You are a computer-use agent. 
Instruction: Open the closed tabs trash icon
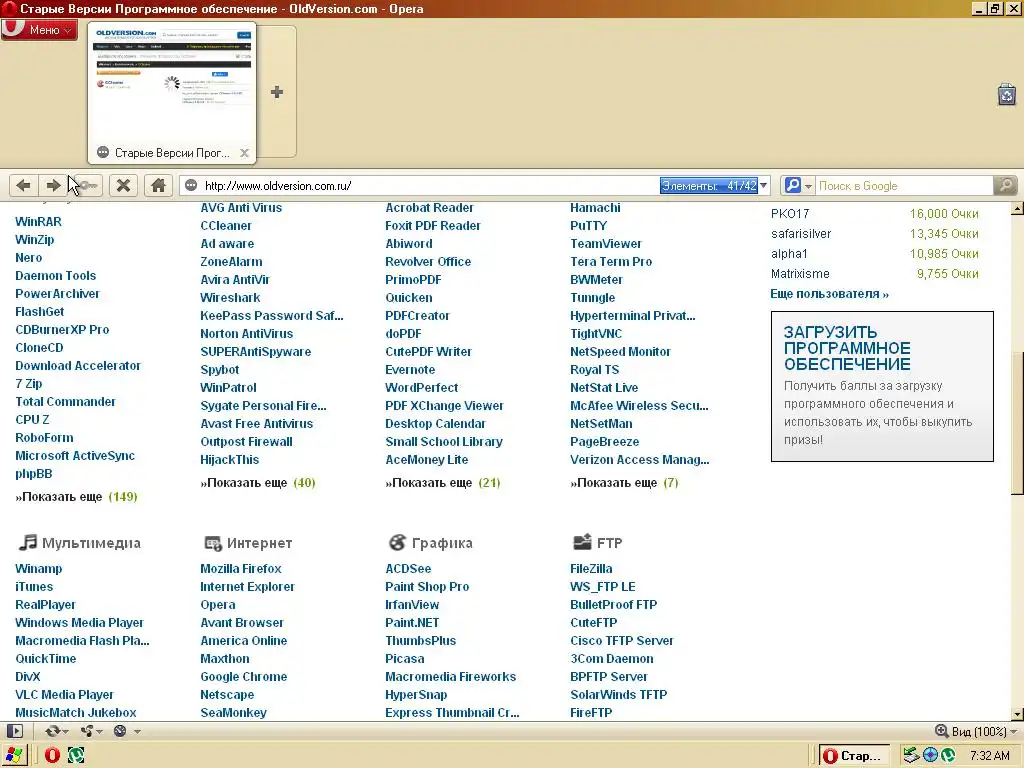tap(1006, 94)
